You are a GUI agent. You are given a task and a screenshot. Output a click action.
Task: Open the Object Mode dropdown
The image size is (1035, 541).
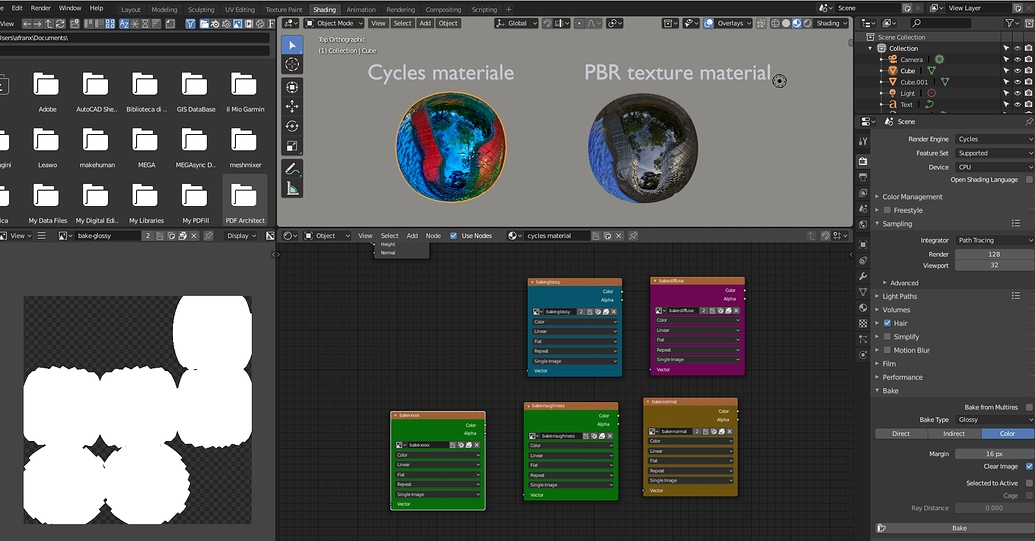pyautogui.click(x=334, y=23)
